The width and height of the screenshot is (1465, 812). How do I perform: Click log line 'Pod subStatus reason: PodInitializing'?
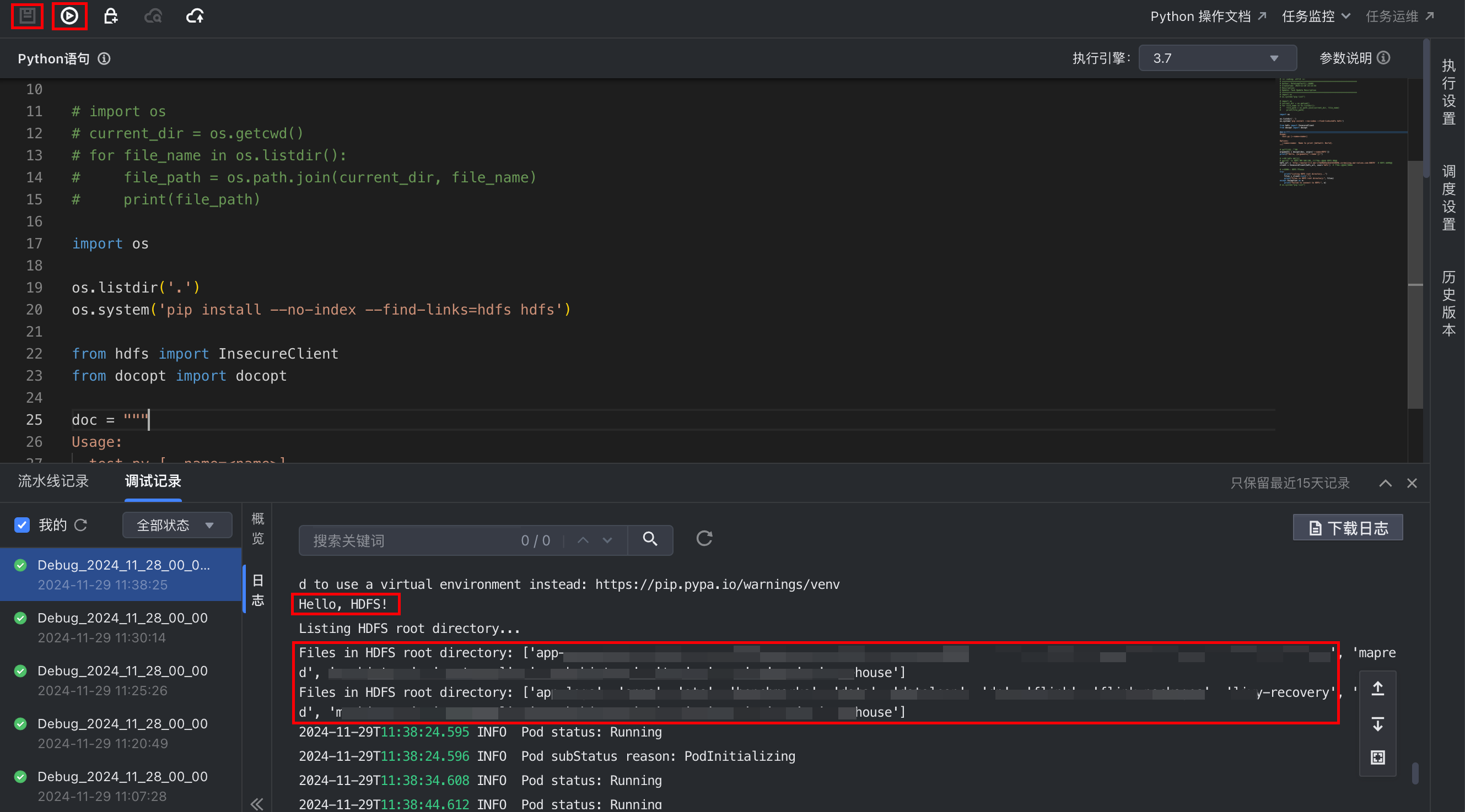pyautogui.click(x=658, y=756)
